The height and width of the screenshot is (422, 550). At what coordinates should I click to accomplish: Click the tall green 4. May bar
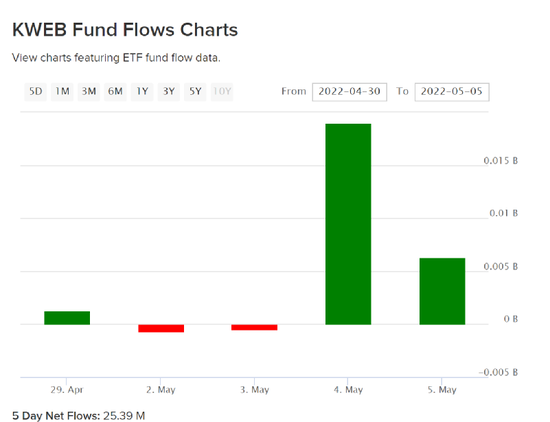pyautogui.click(x=348, y=224)
